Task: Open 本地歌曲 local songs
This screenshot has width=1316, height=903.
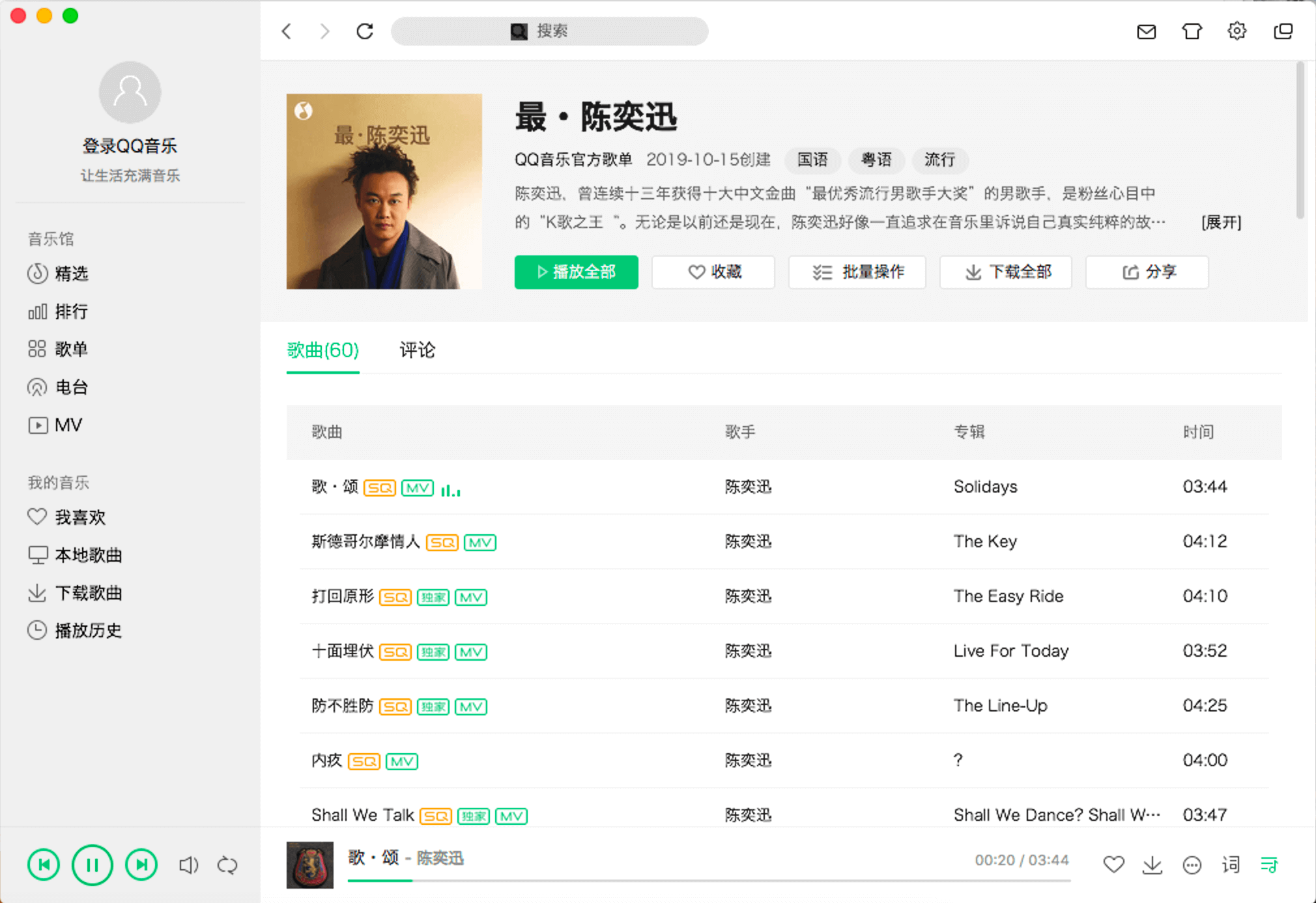Action: pos(75,554)
